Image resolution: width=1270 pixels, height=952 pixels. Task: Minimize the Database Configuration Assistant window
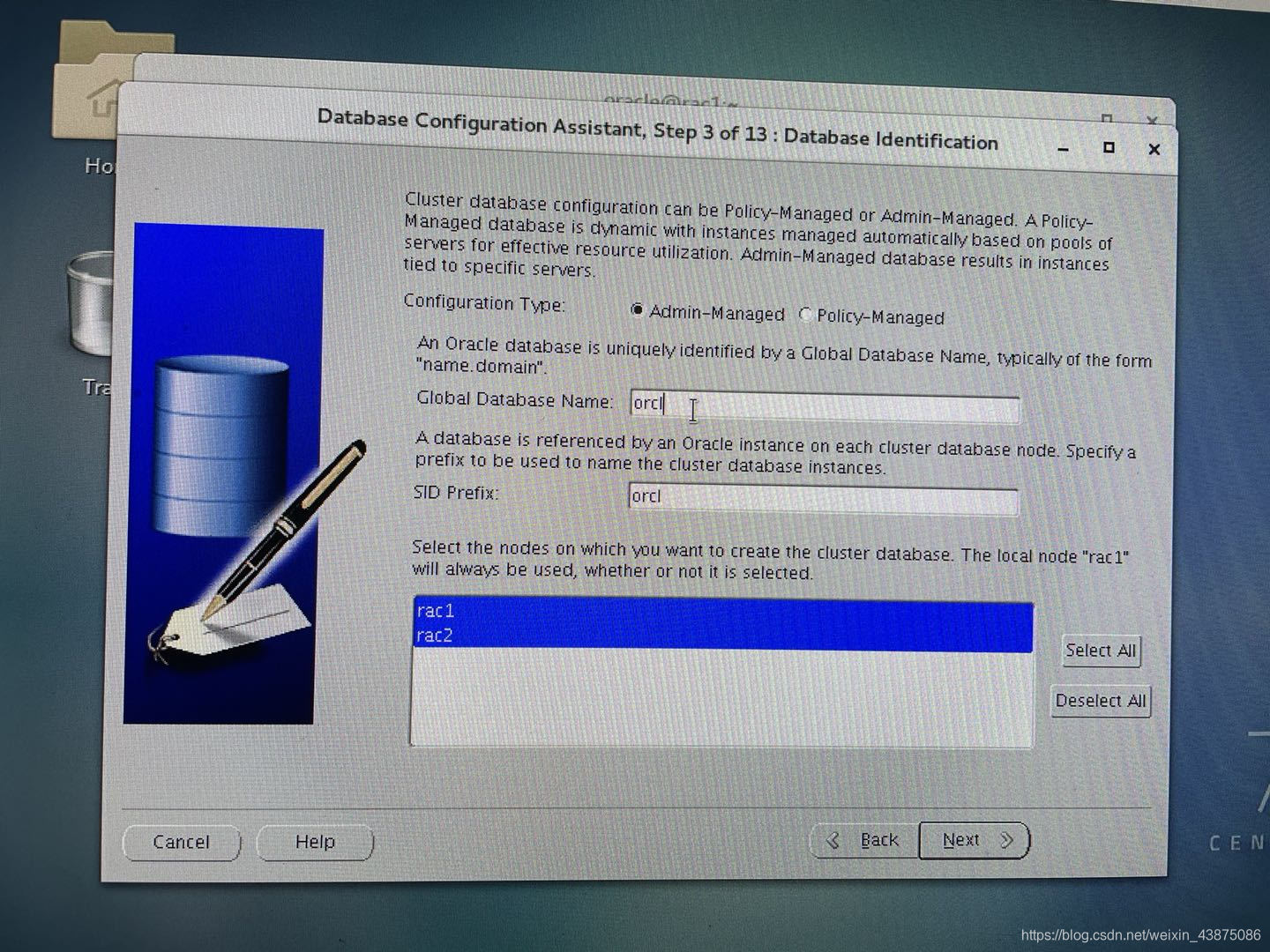click(x=1064, y=148)
